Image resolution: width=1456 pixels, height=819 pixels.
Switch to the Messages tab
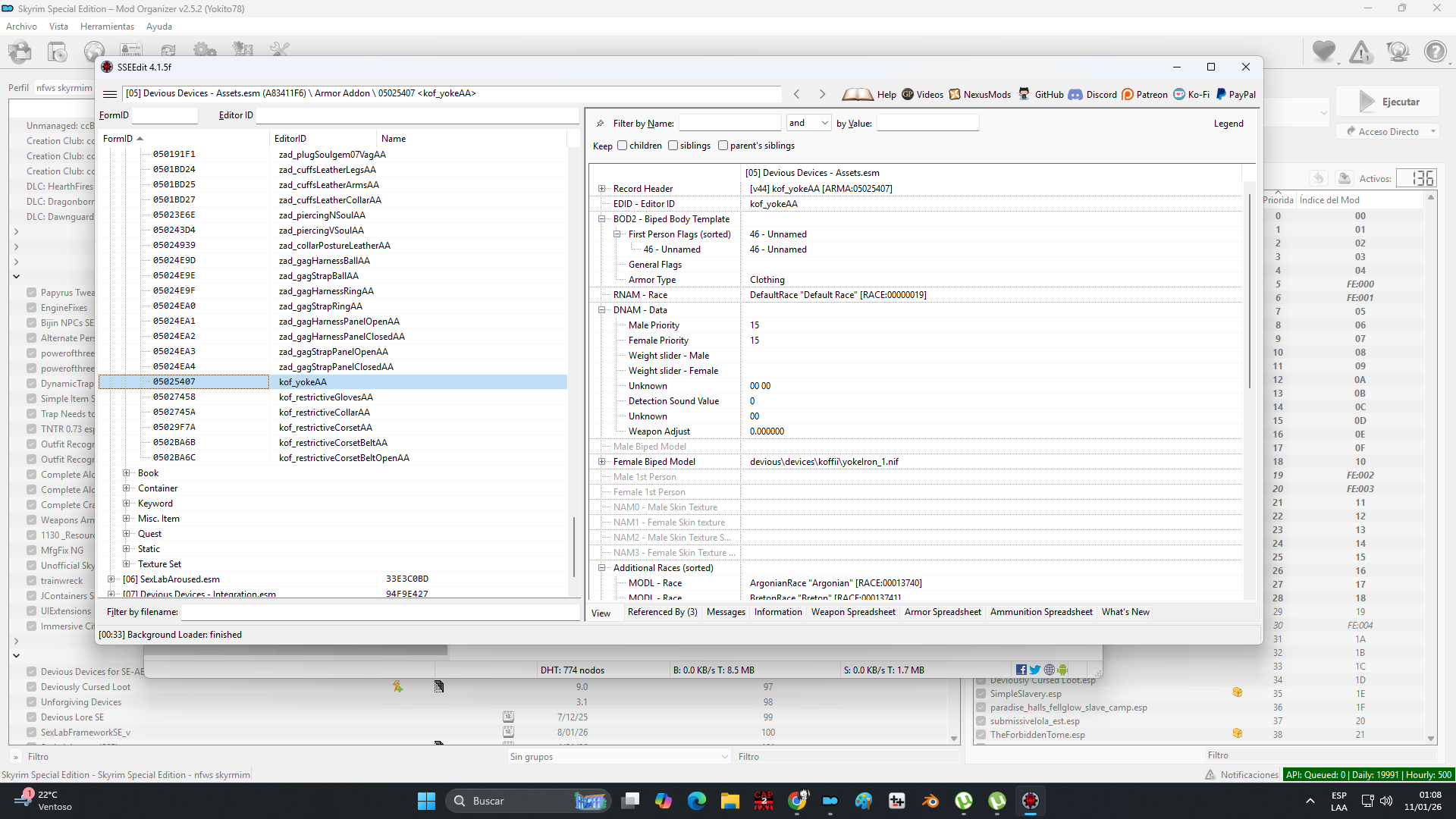(x=726, y=613)
